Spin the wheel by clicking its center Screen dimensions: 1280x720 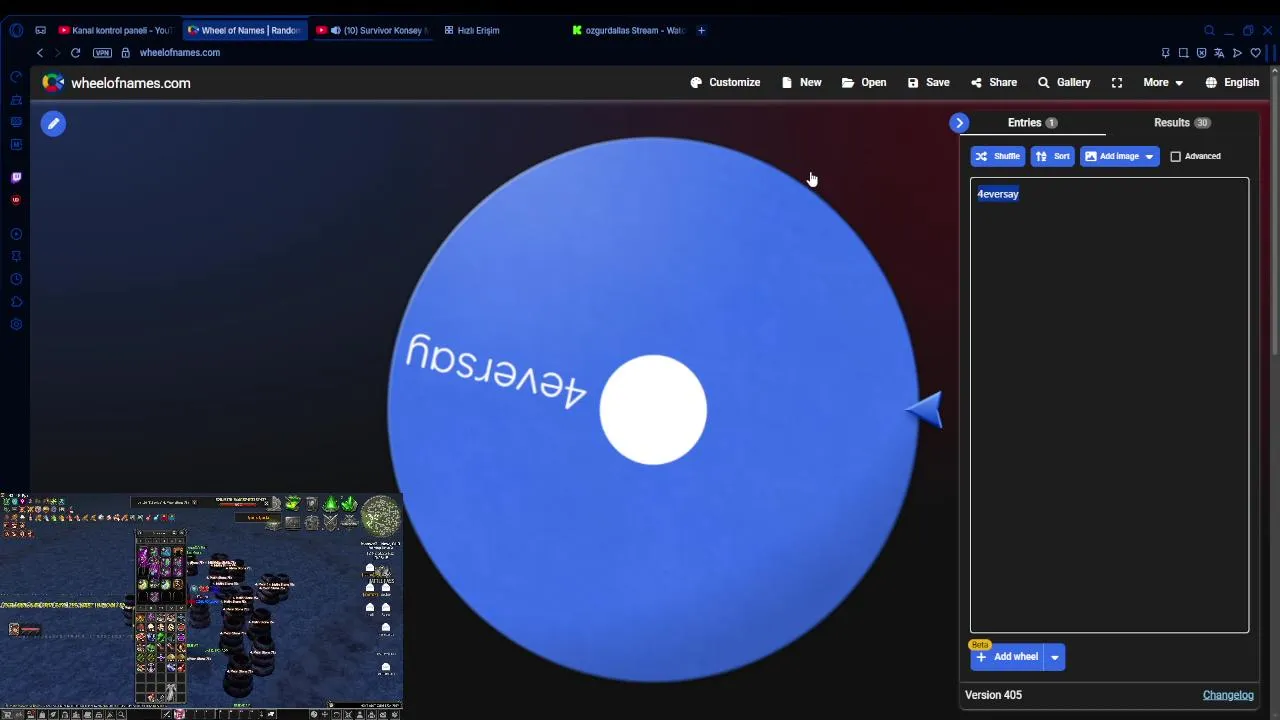point(653,410)
